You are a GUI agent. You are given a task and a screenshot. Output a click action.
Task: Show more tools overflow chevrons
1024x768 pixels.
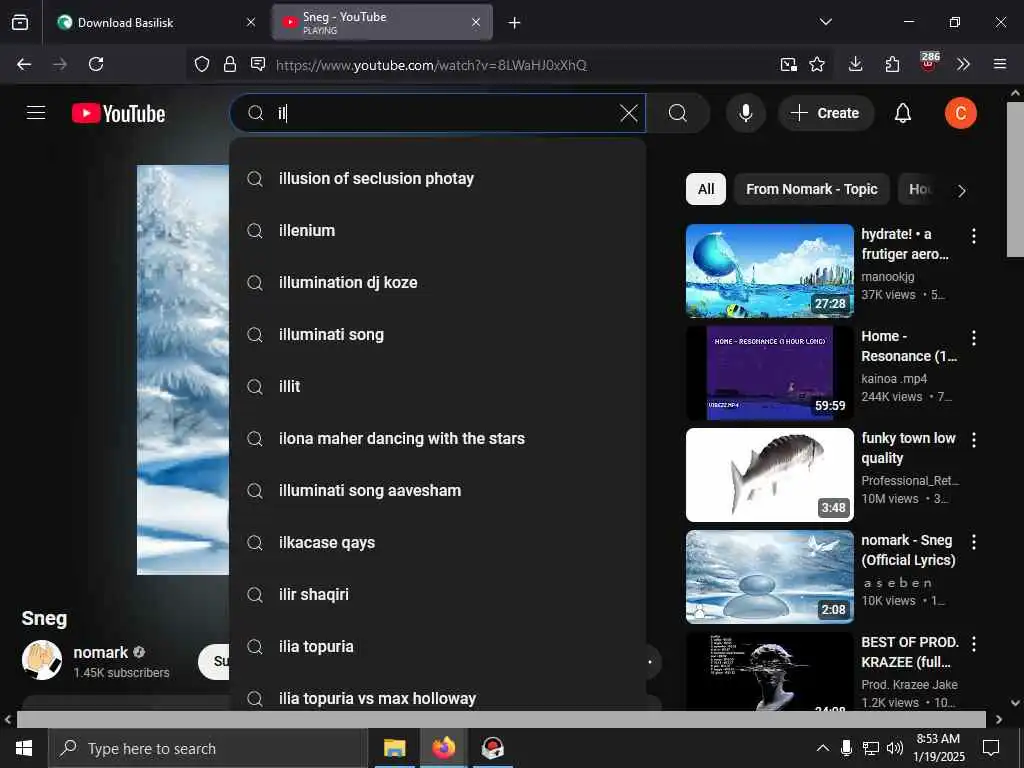[963, 64]
